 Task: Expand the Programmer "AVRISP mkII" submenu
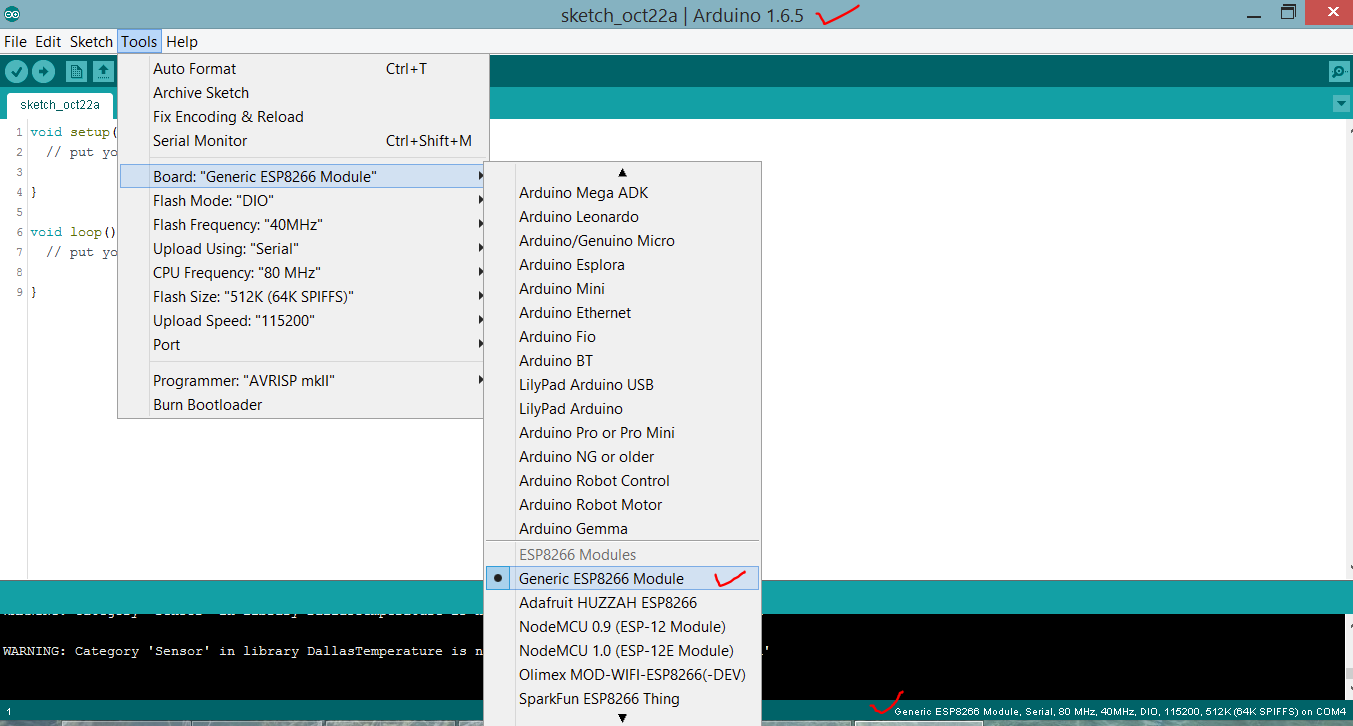(x=303, y=381)
